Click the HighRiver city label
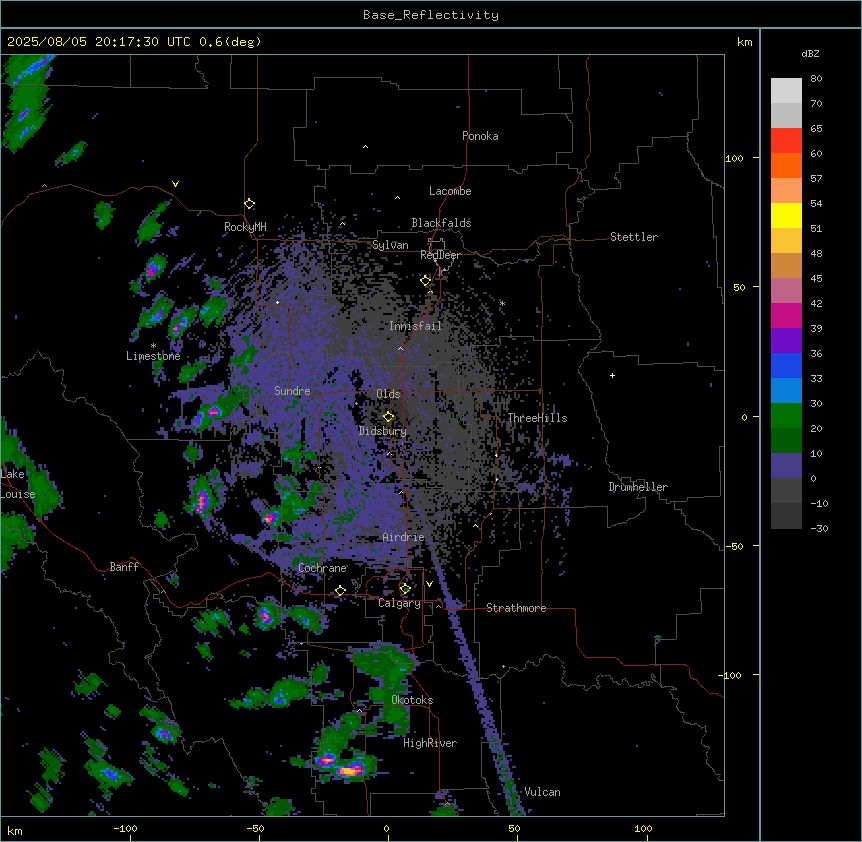This screenshot has height=842, width=862. tap(430, 743)
